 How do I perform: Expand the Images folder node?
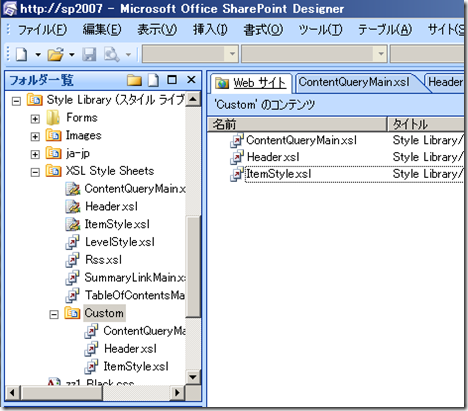point(35,136)
